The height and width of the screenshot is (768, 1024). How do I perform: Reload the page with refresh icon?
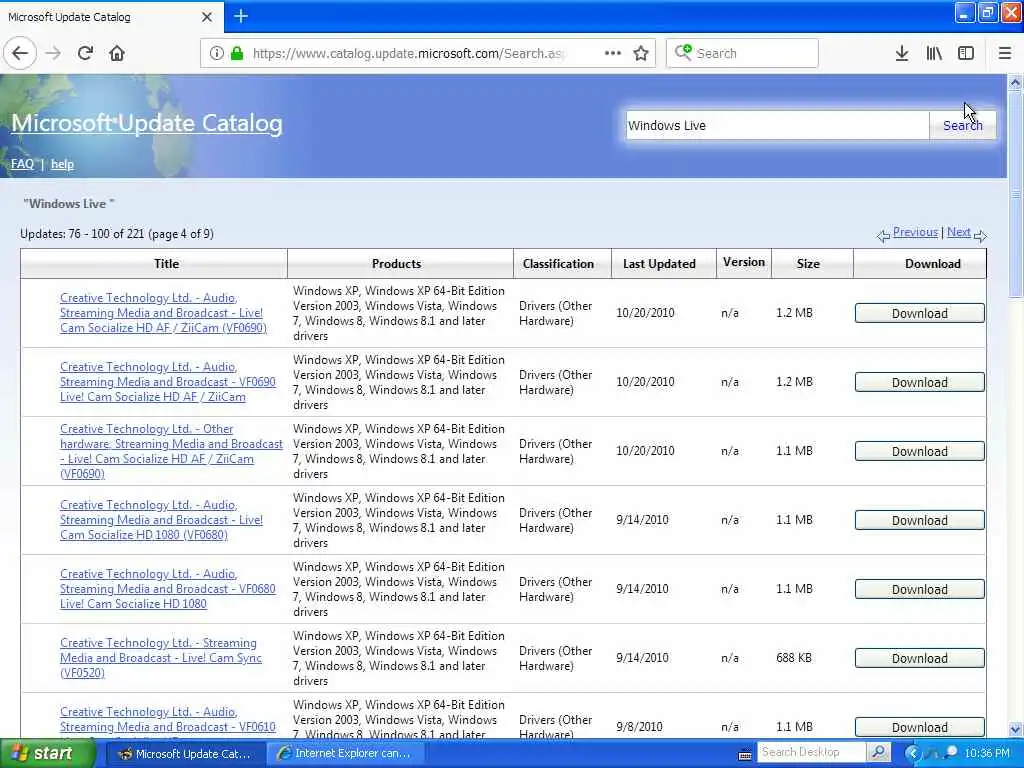tap(86, 53)
